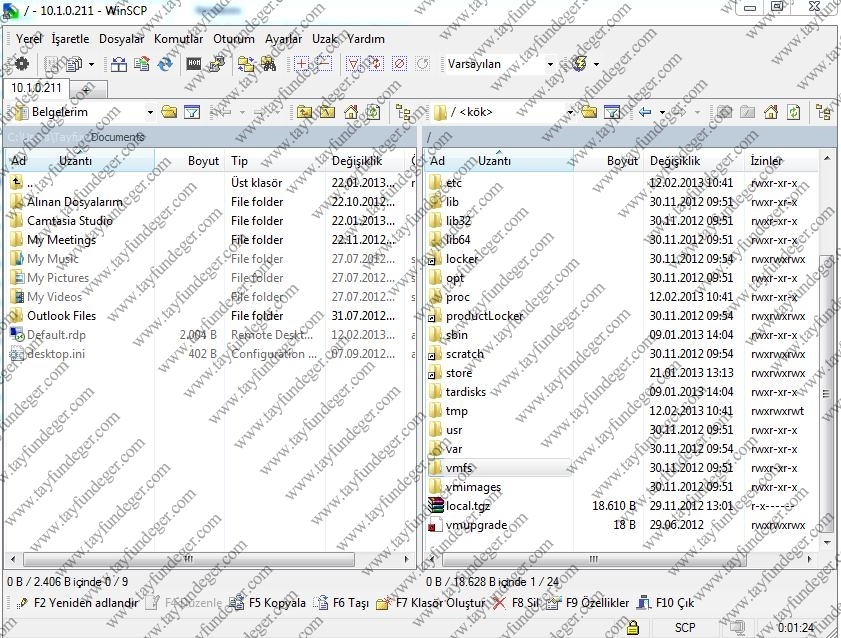Click F5 Kopyala button
Screen dimensions: 841x638
[x=267, y=603]
